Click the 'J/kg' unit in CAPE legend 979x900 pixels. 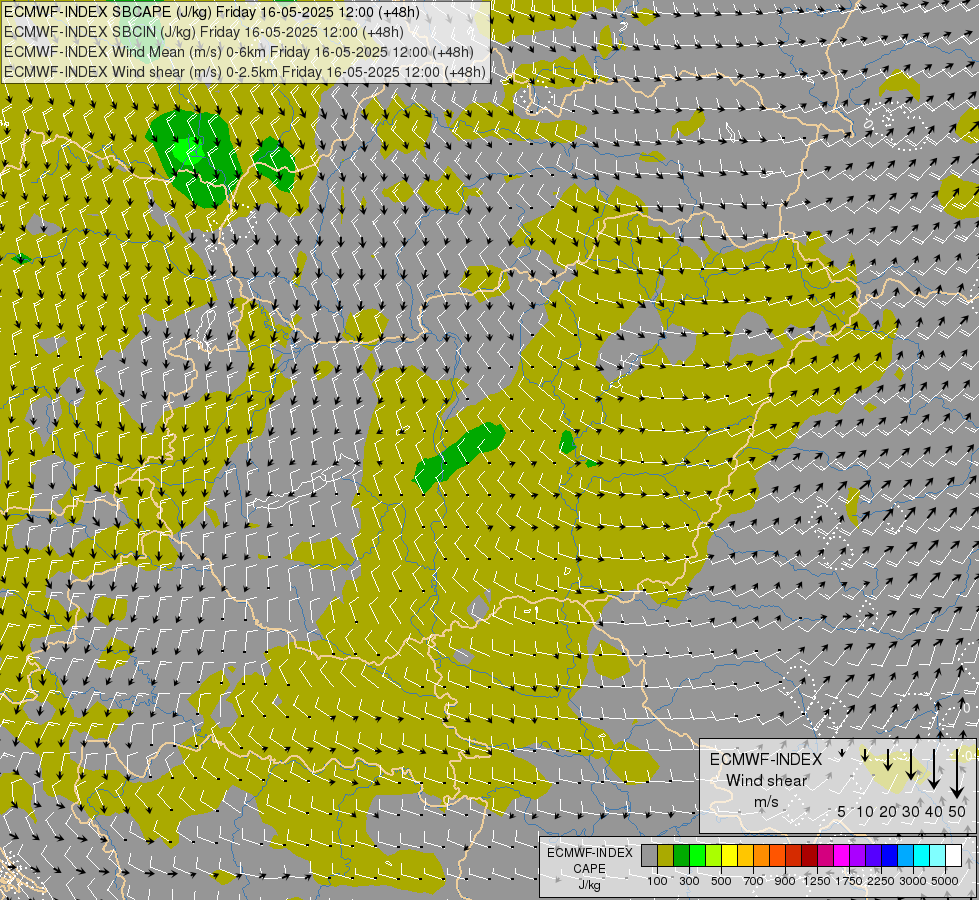(589, 885)
